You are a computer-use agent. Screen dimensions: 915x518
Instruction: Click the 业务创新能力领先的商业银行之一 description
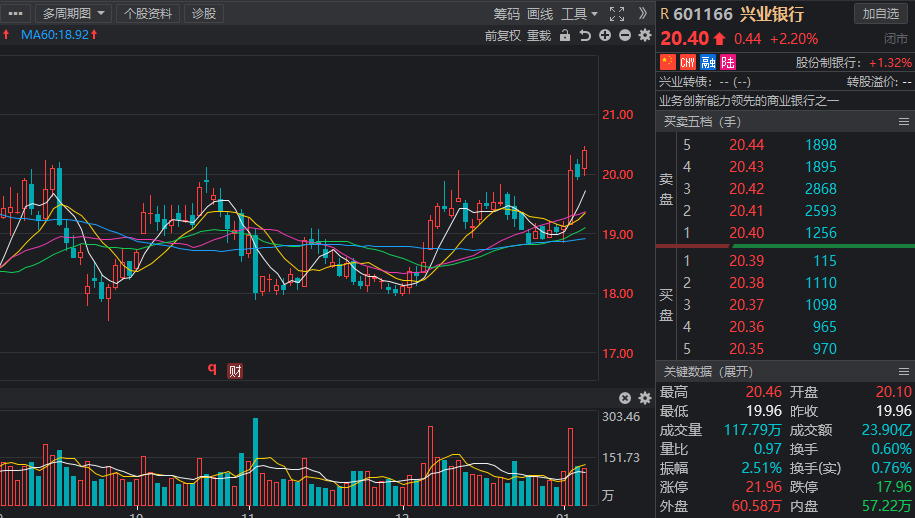coord(749,101)
